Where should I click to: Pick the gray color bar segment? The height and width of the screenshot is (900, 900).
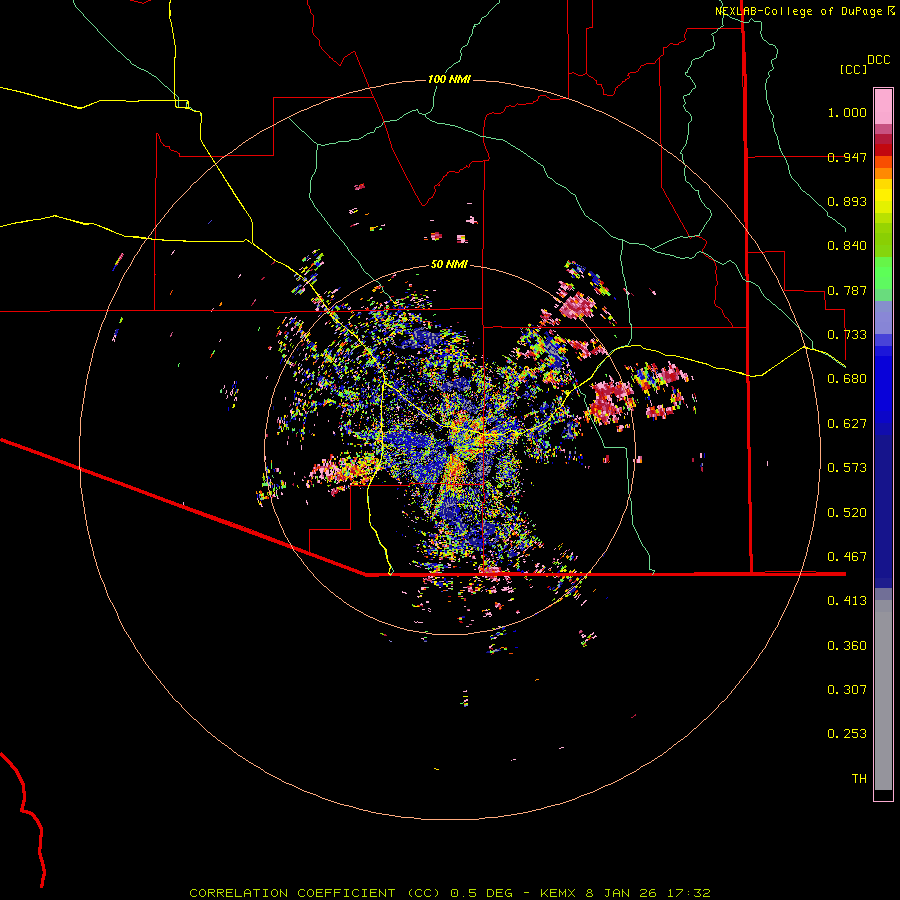(883, 695)
